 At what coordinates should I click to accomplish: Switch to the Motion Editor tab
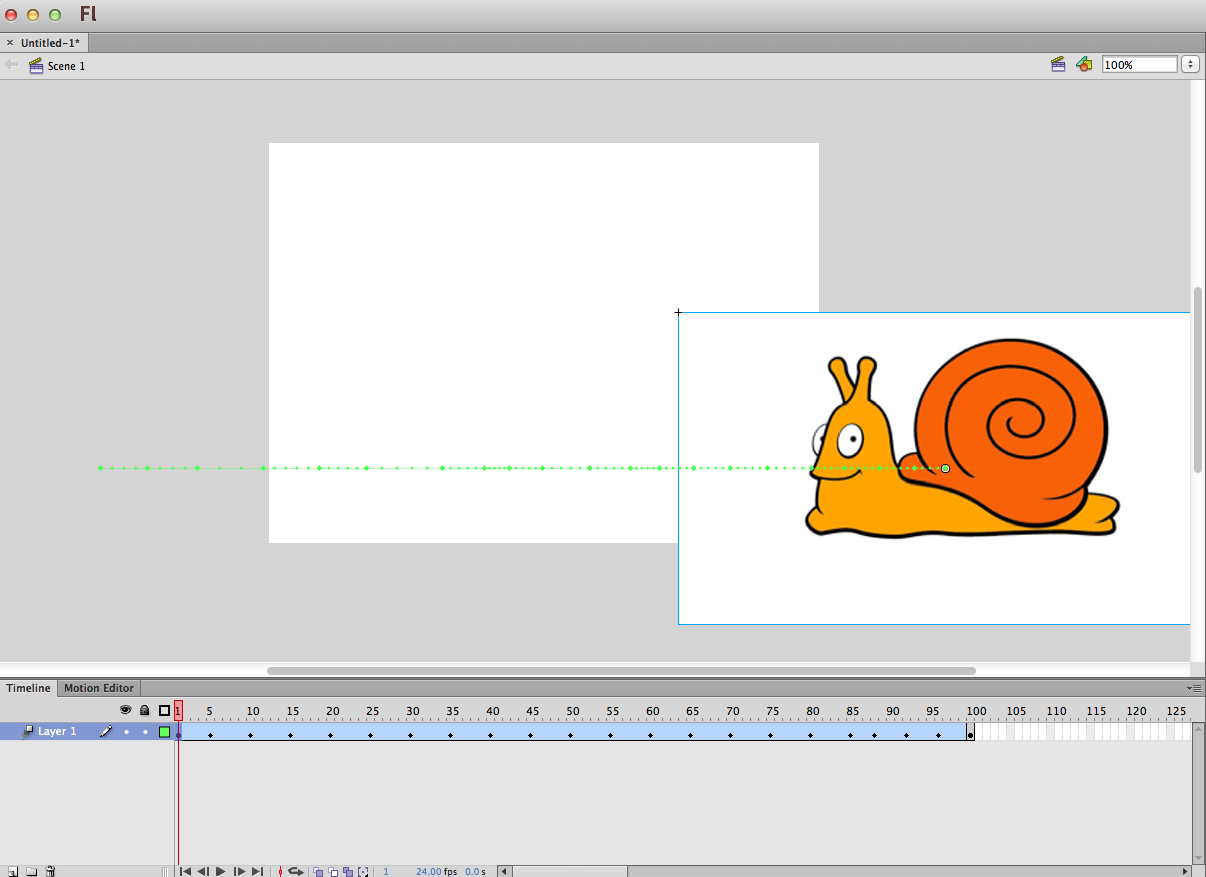click(x=98, y=688)
